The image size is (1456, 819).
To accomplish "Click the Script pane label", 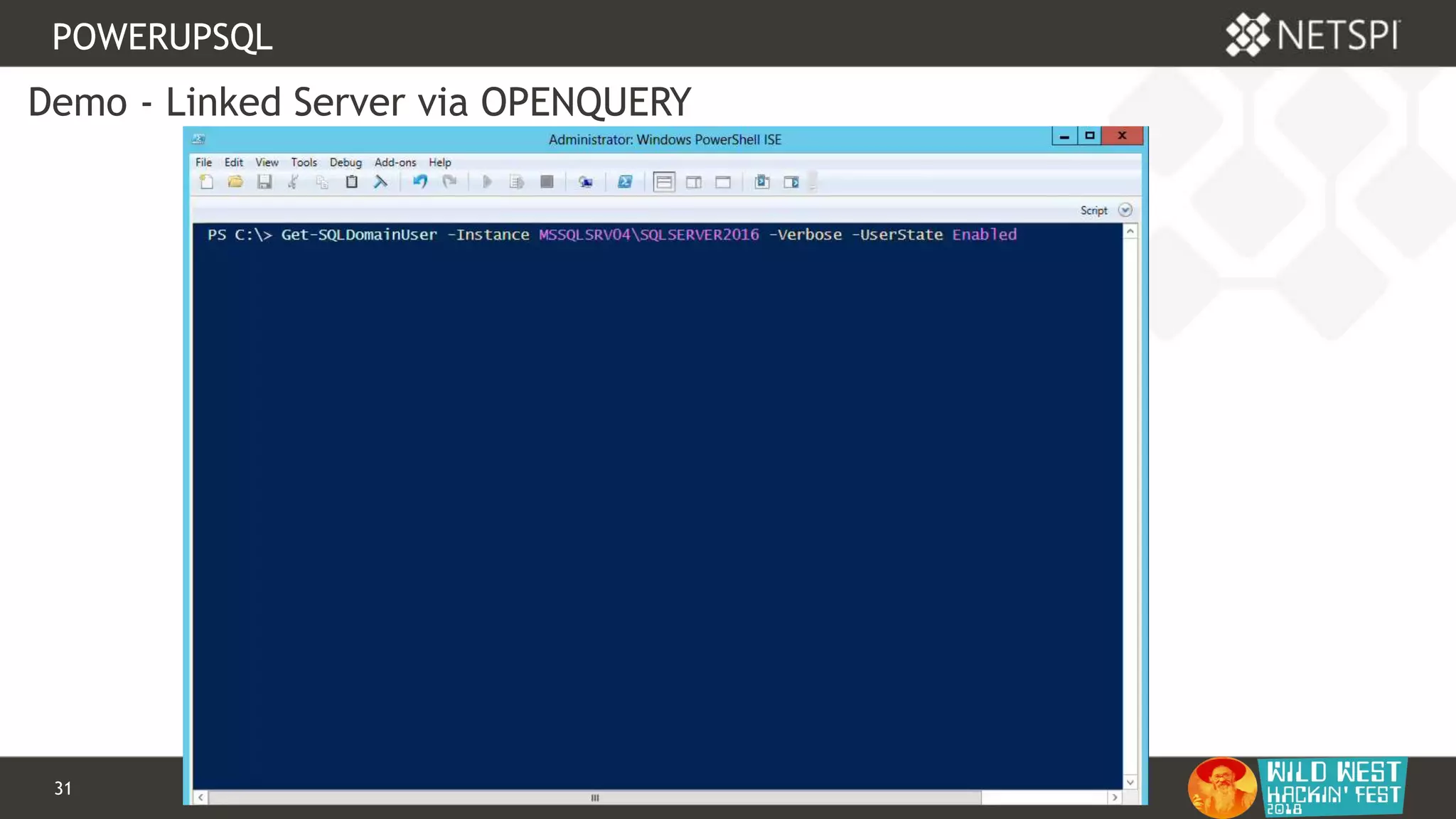I will (1094, 210).
